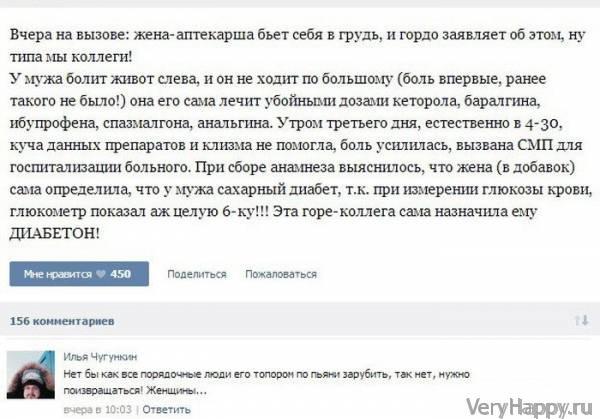Screen dimensions: 600x419
Task: Open the Илья Чугункин profile name link
Action: pyautogui.click(x=100, y=357)
